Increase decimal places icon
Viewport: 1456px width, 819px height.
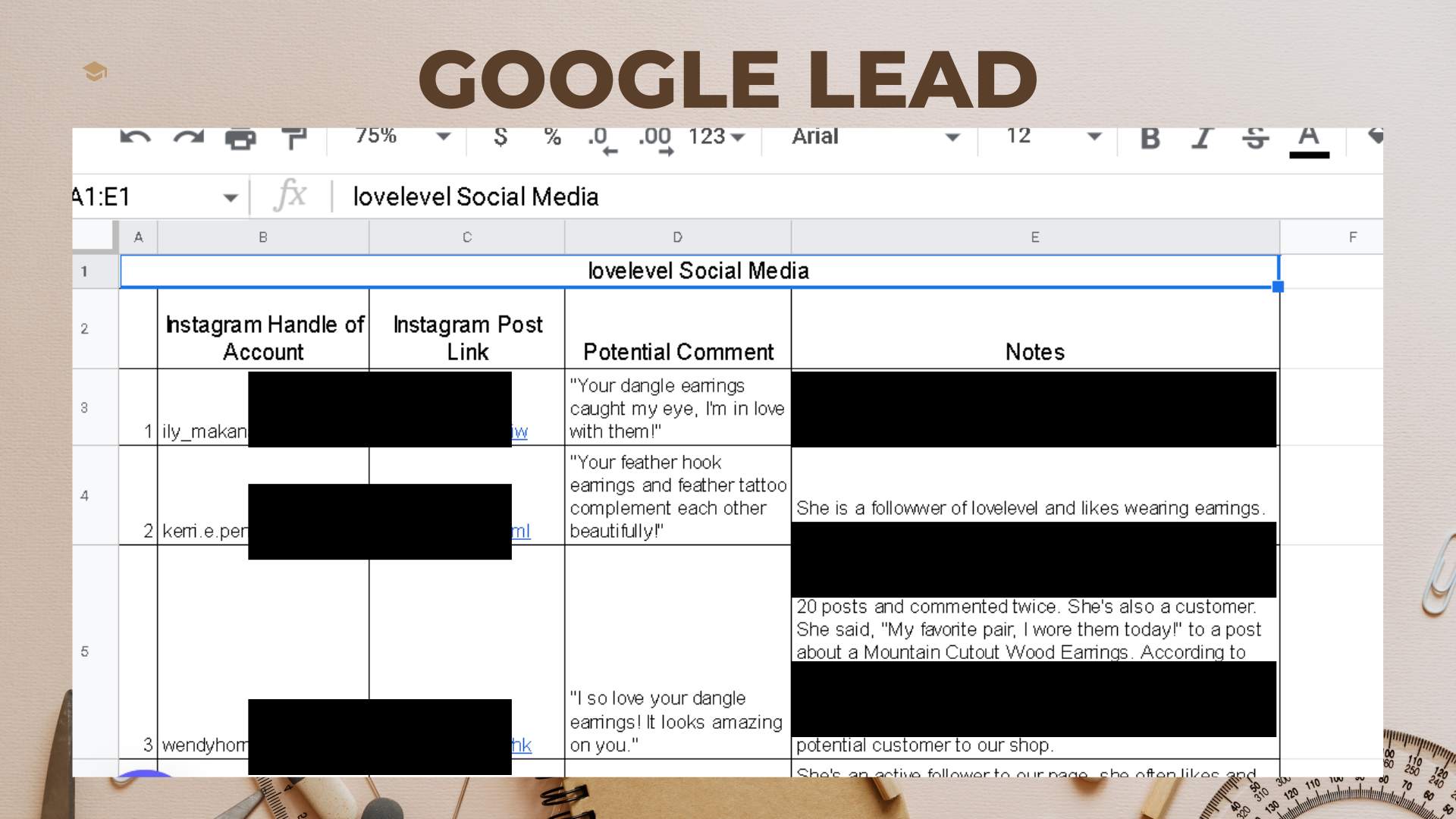click(x=655, y=140)
